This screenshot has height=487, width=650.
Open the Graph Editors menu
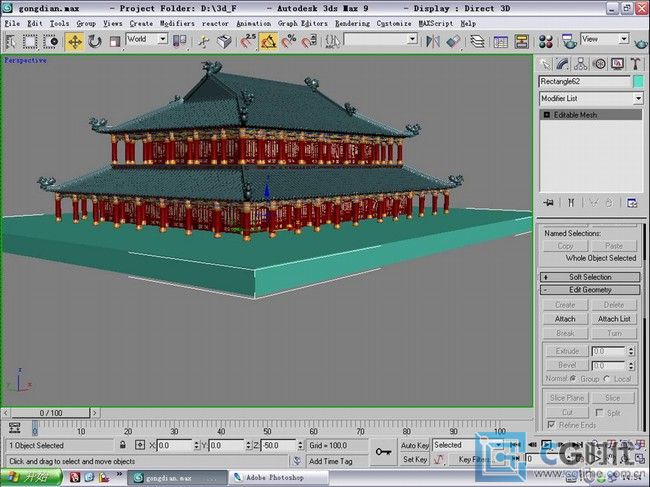[x=303, y=24]
